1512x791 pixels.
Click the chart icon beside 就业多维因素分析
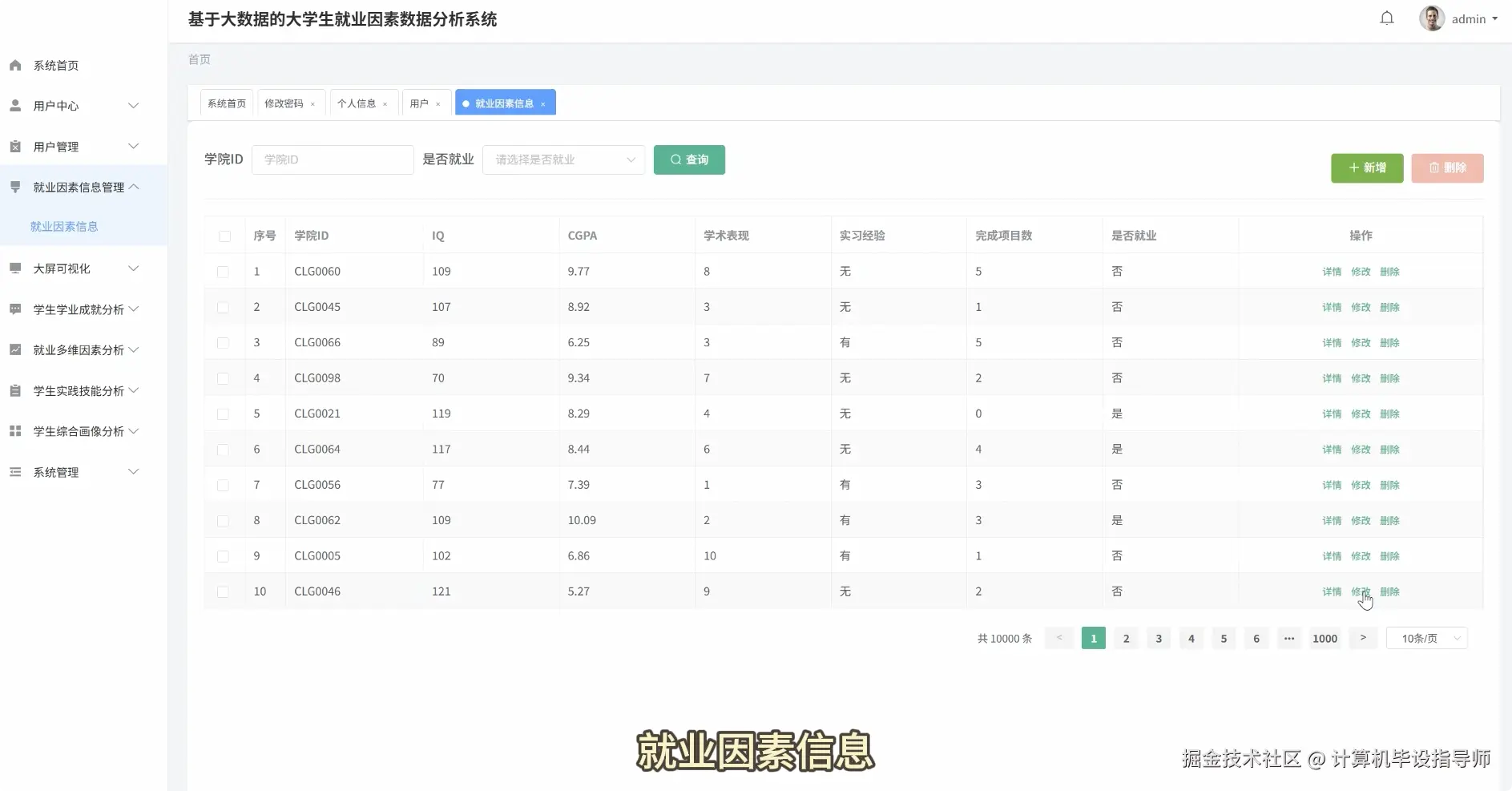[15, 349]
